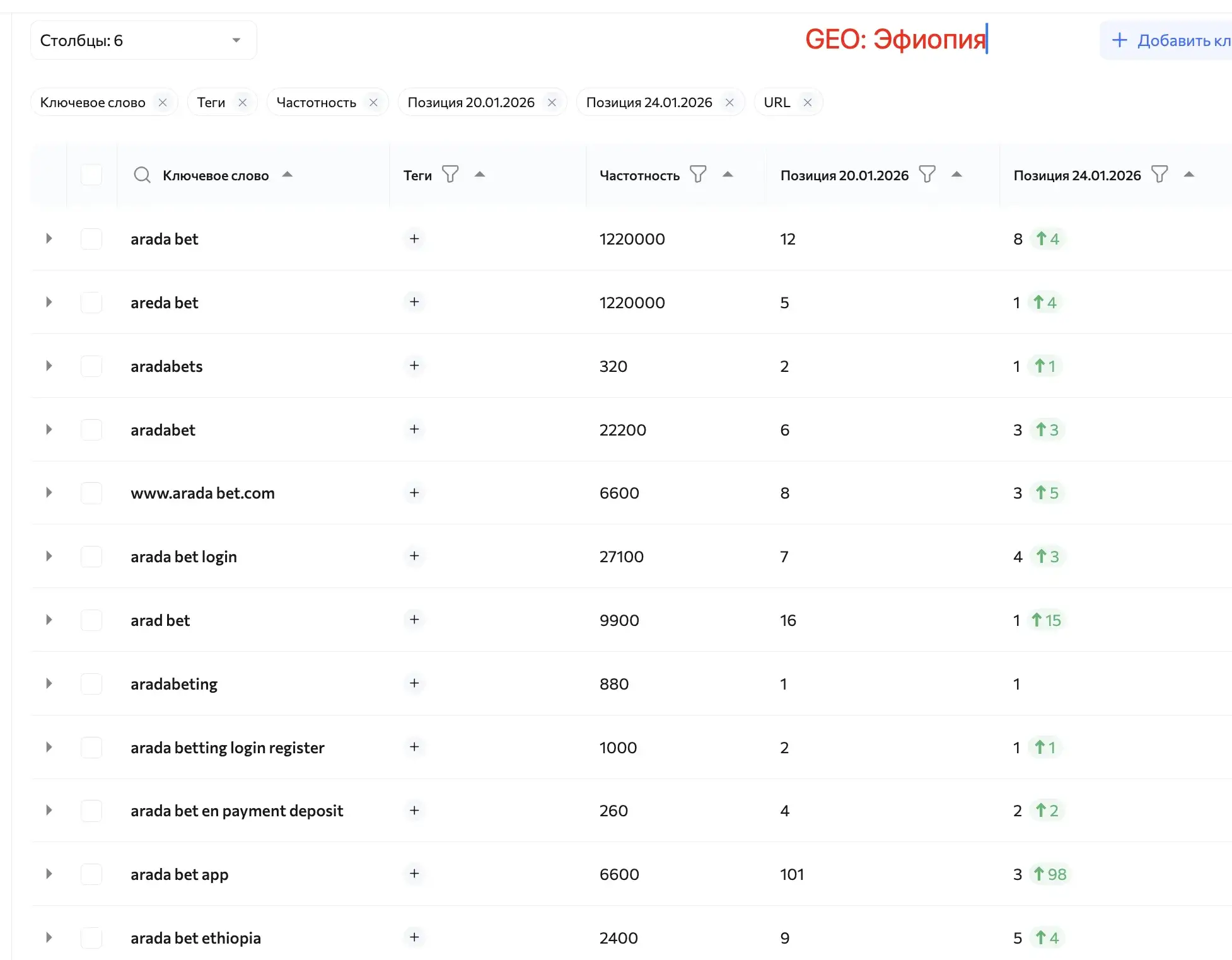Screen dimensions: 1232x960
Task: Add a tag to aradabet row
Action: point(414,429)
